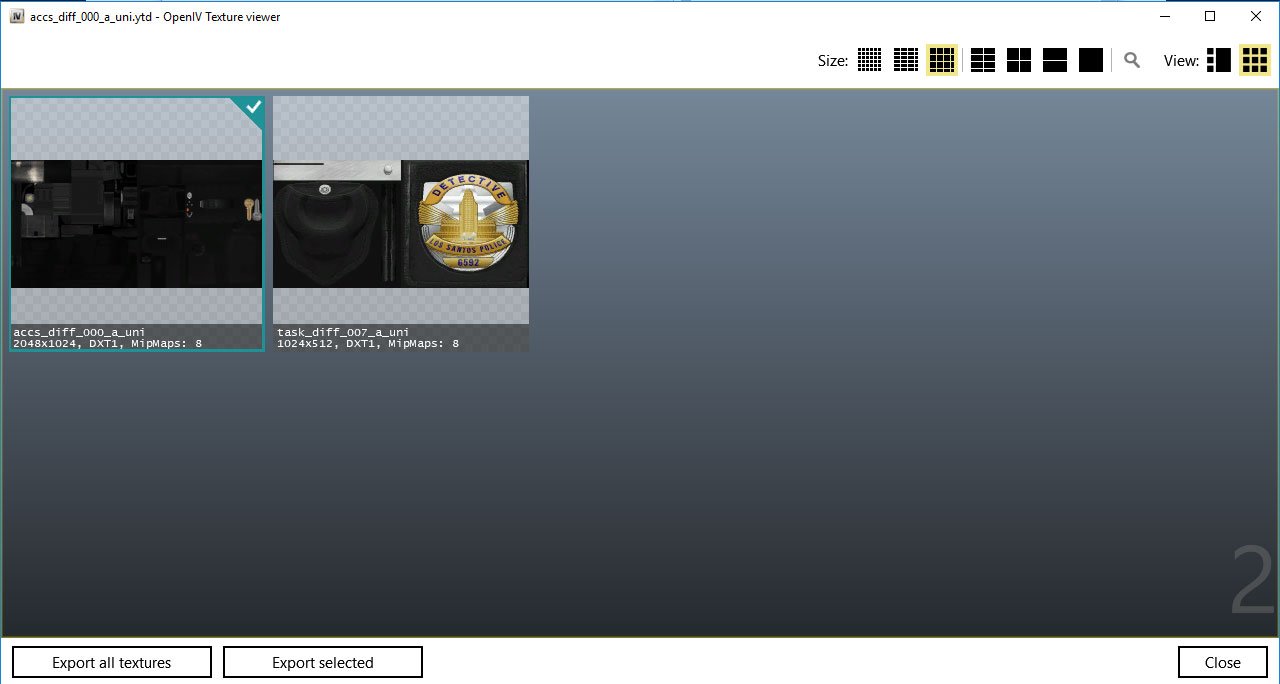The width and height of the screenshot is (1280, 684).
Task: Click the OpenIV app icon in title bar
Action: pyautogui.click(x=17, y=16)
